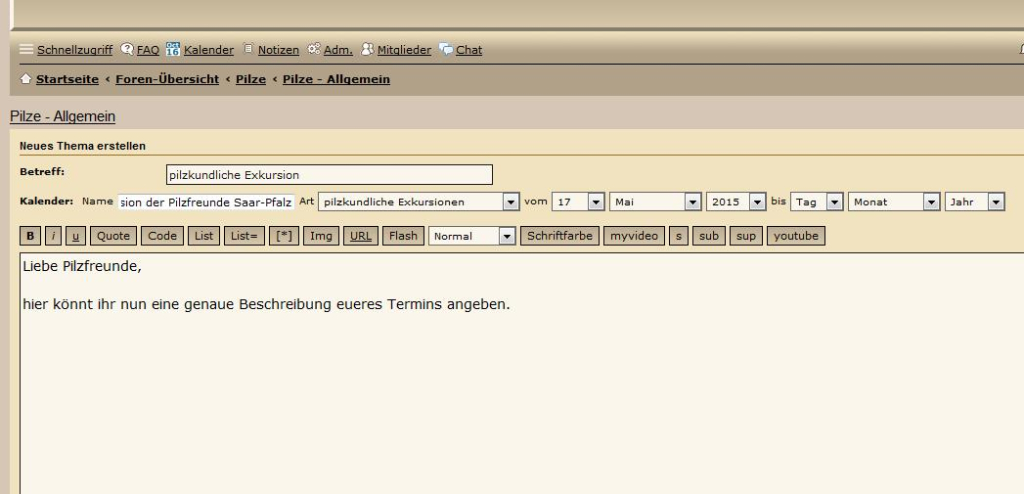Image resolution: width=1024 pixels, height=494 pixels.
Task: Open the Schriftfarbe font color picker
Action: [560, 236]
